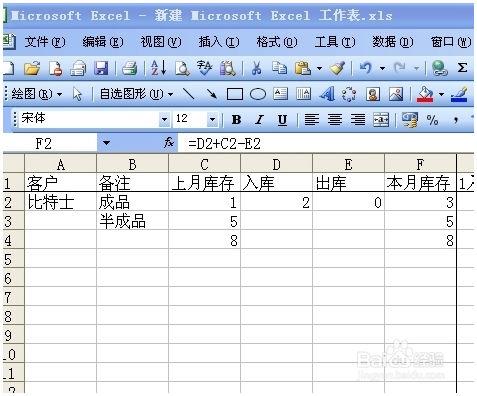Select column F by its header
The image size is (477, 396).
point(420,164)
